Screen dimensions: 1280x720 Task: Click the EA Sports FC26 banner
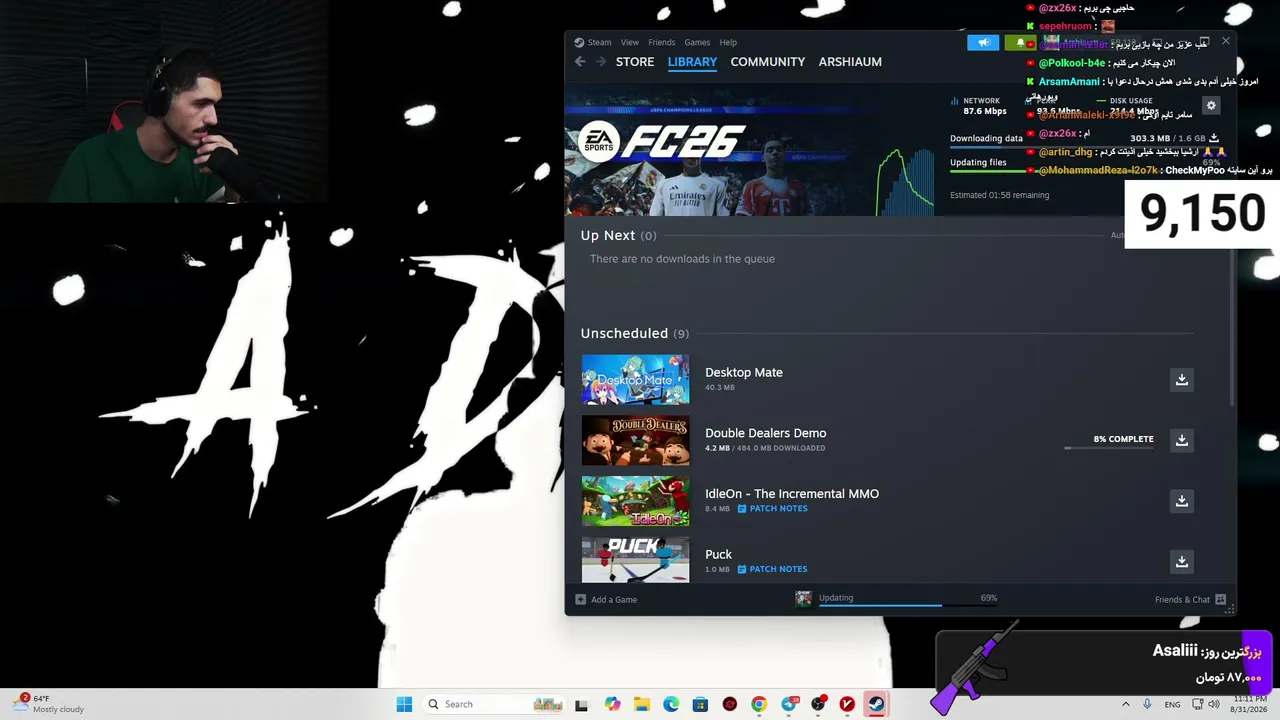tap(750, 150)
